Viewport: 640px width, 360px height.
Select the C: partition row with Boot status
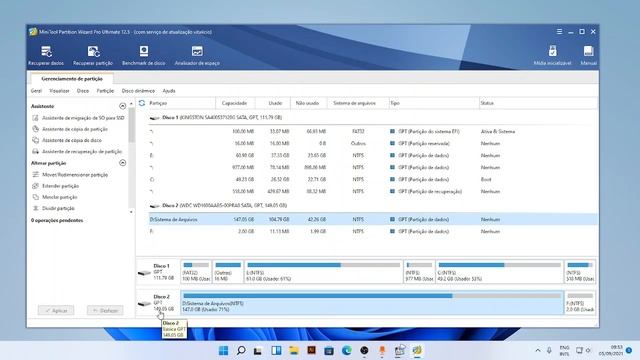tap(373, 179)
